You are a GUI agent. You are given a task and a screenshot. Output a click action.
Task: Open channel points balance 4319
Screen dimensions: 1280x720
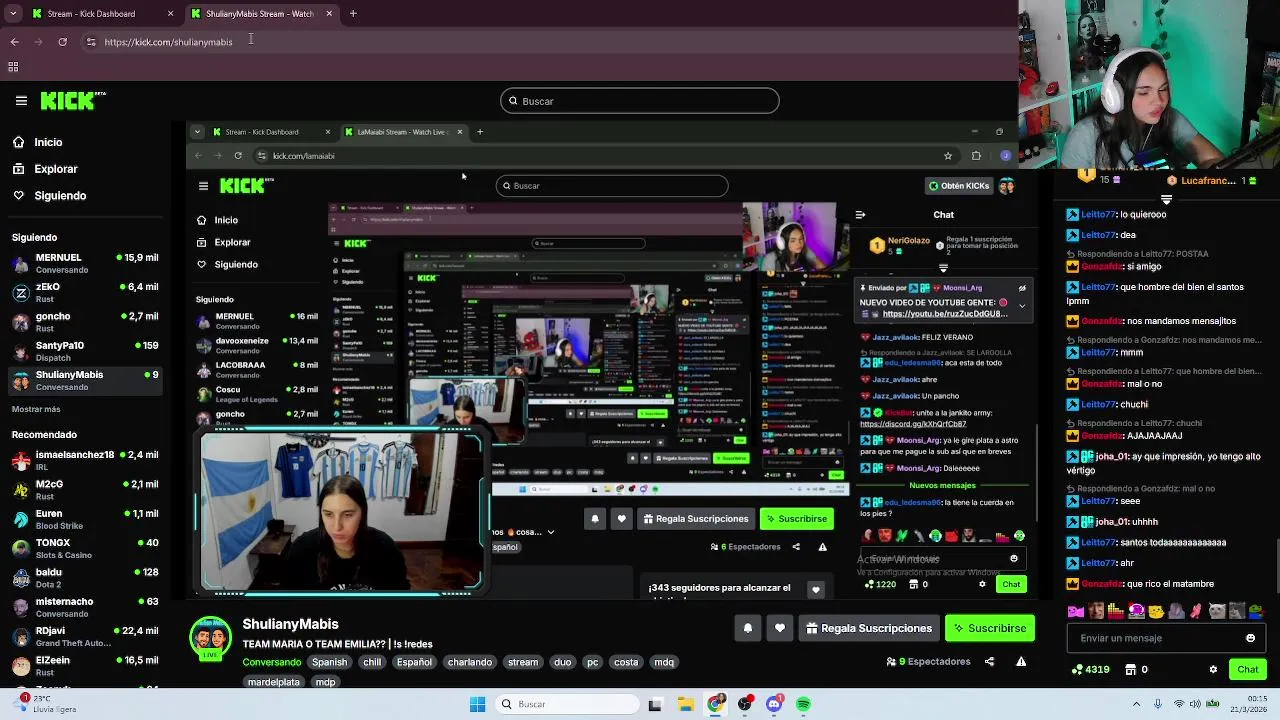point(1090,670)
